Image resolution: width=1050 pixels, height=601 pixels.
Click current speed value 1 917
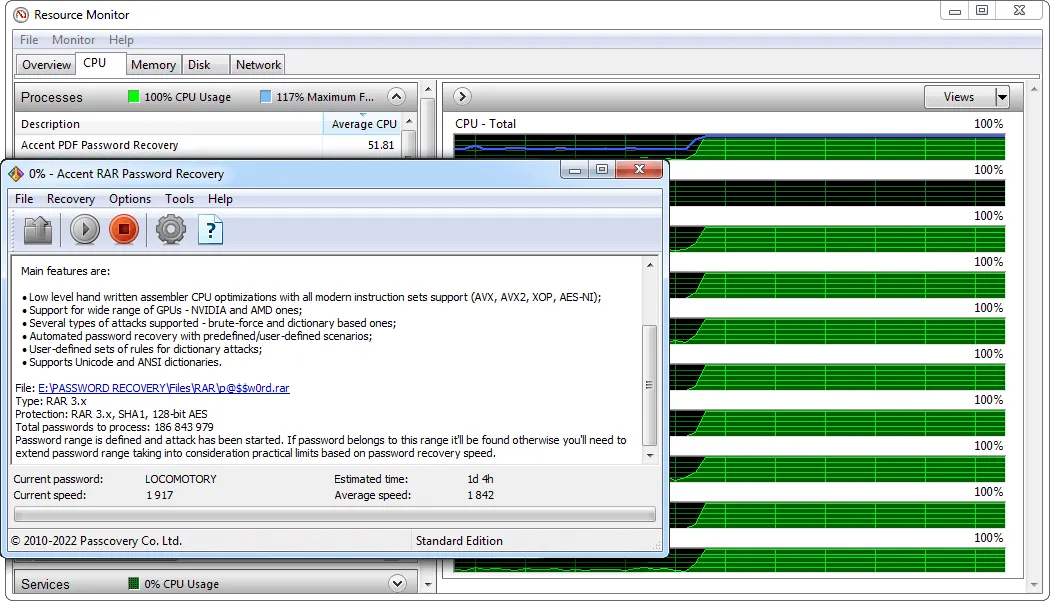[159, 495]
